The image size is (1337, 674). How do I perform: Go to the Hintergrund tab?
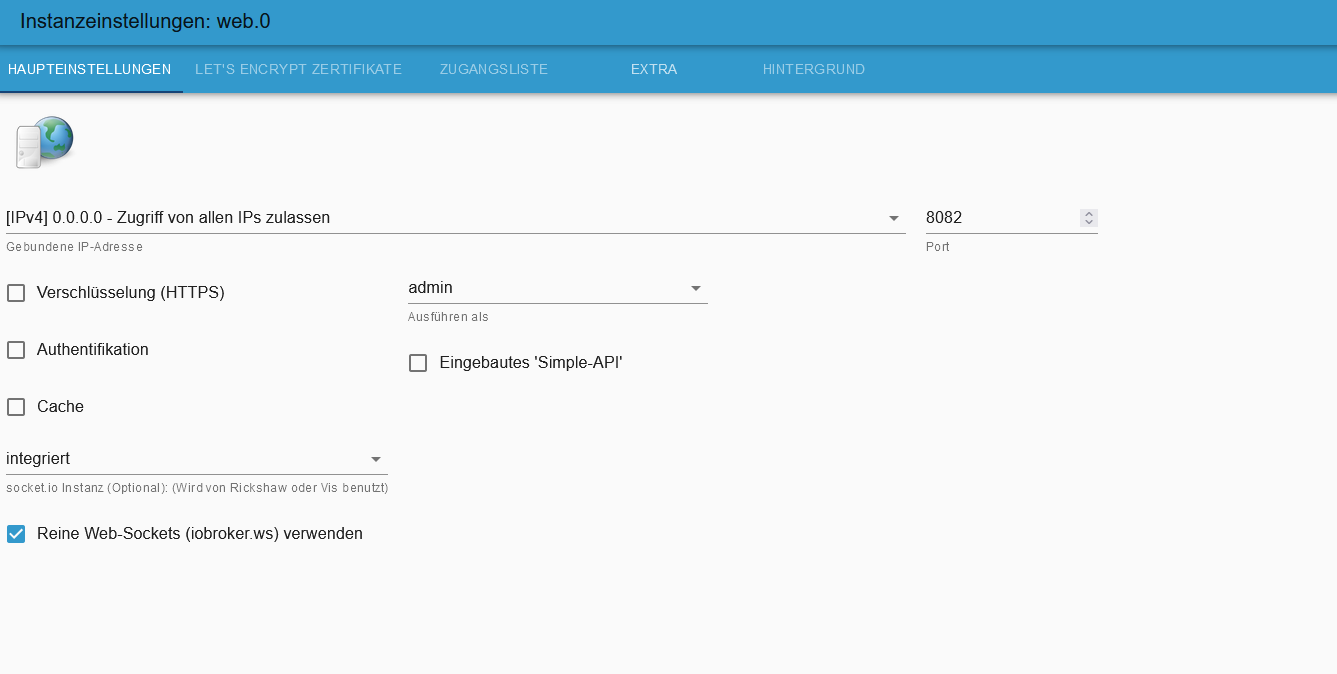813,69
